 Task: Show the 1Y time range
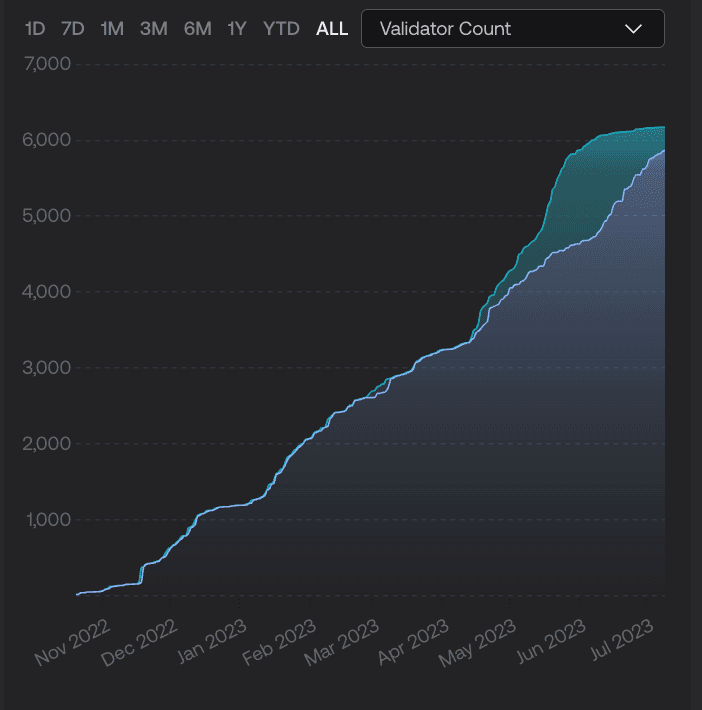point(237,29)
